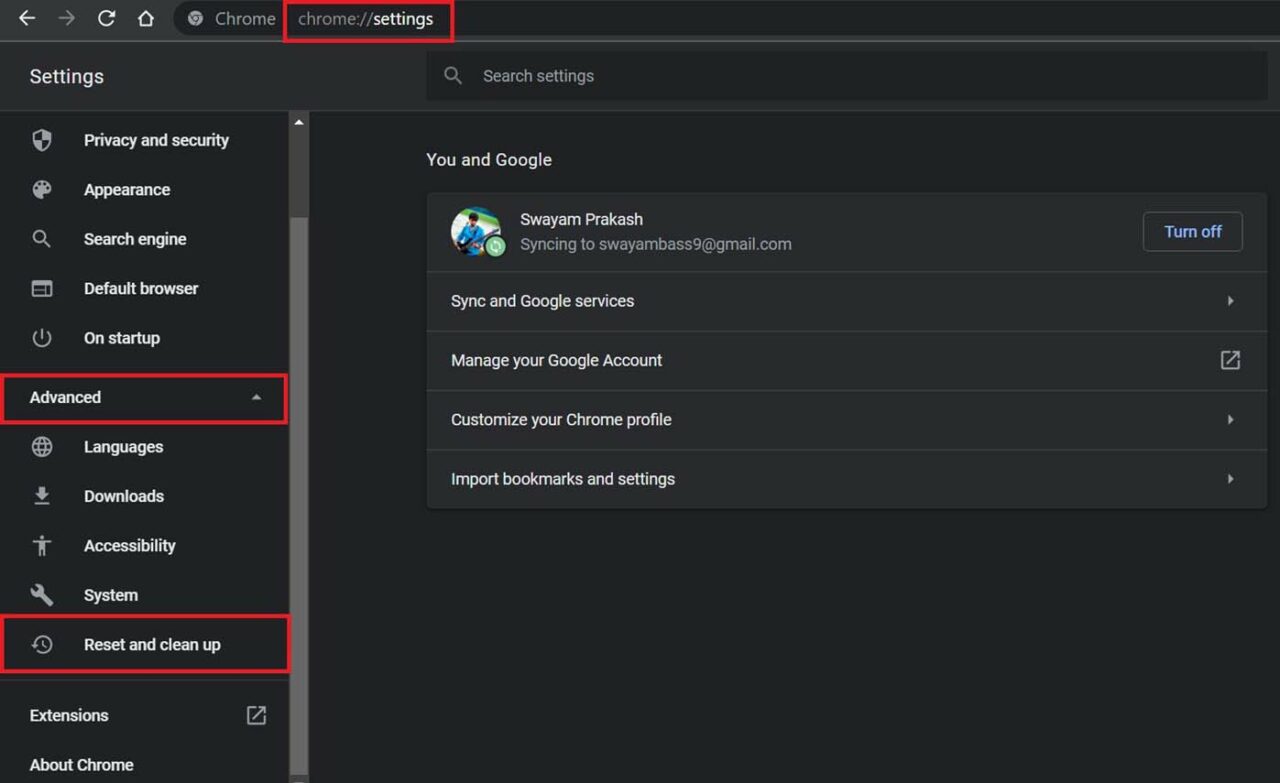Click the Accessibility person icon

[x=42, y=545]
